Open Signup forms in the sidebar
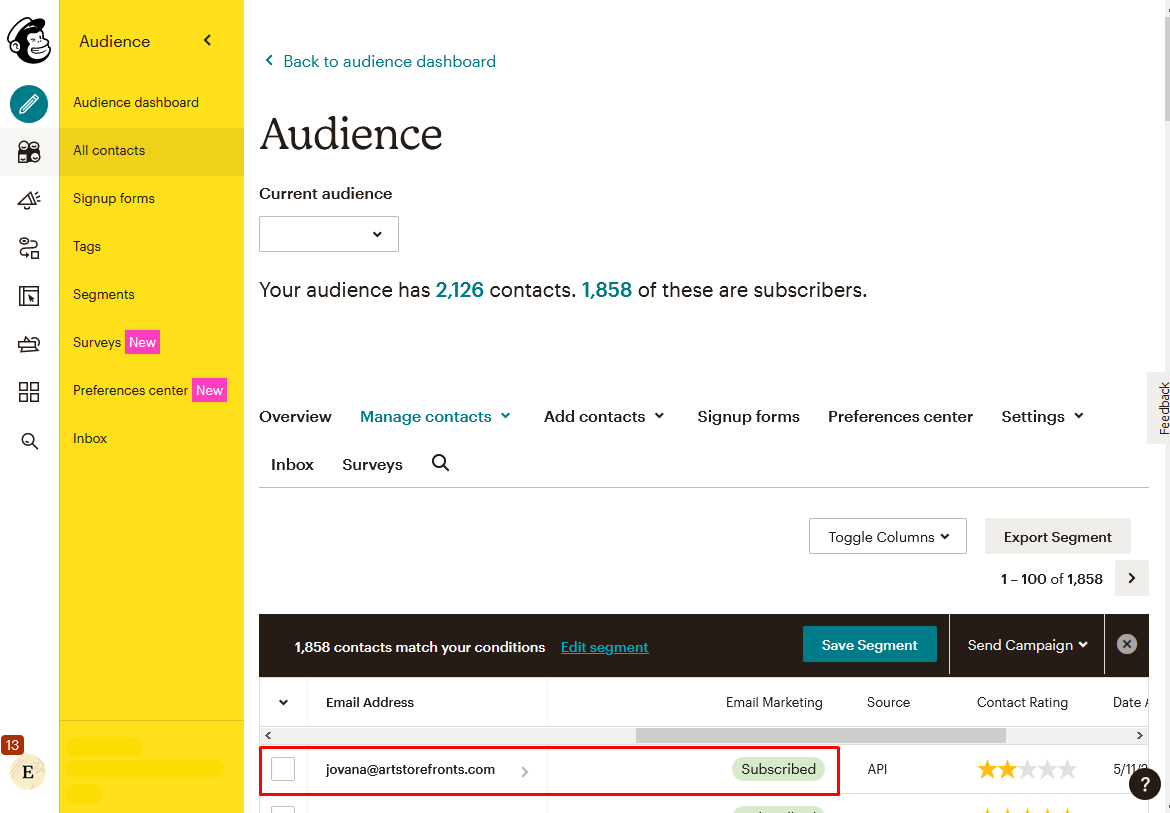 pos(151,198)
